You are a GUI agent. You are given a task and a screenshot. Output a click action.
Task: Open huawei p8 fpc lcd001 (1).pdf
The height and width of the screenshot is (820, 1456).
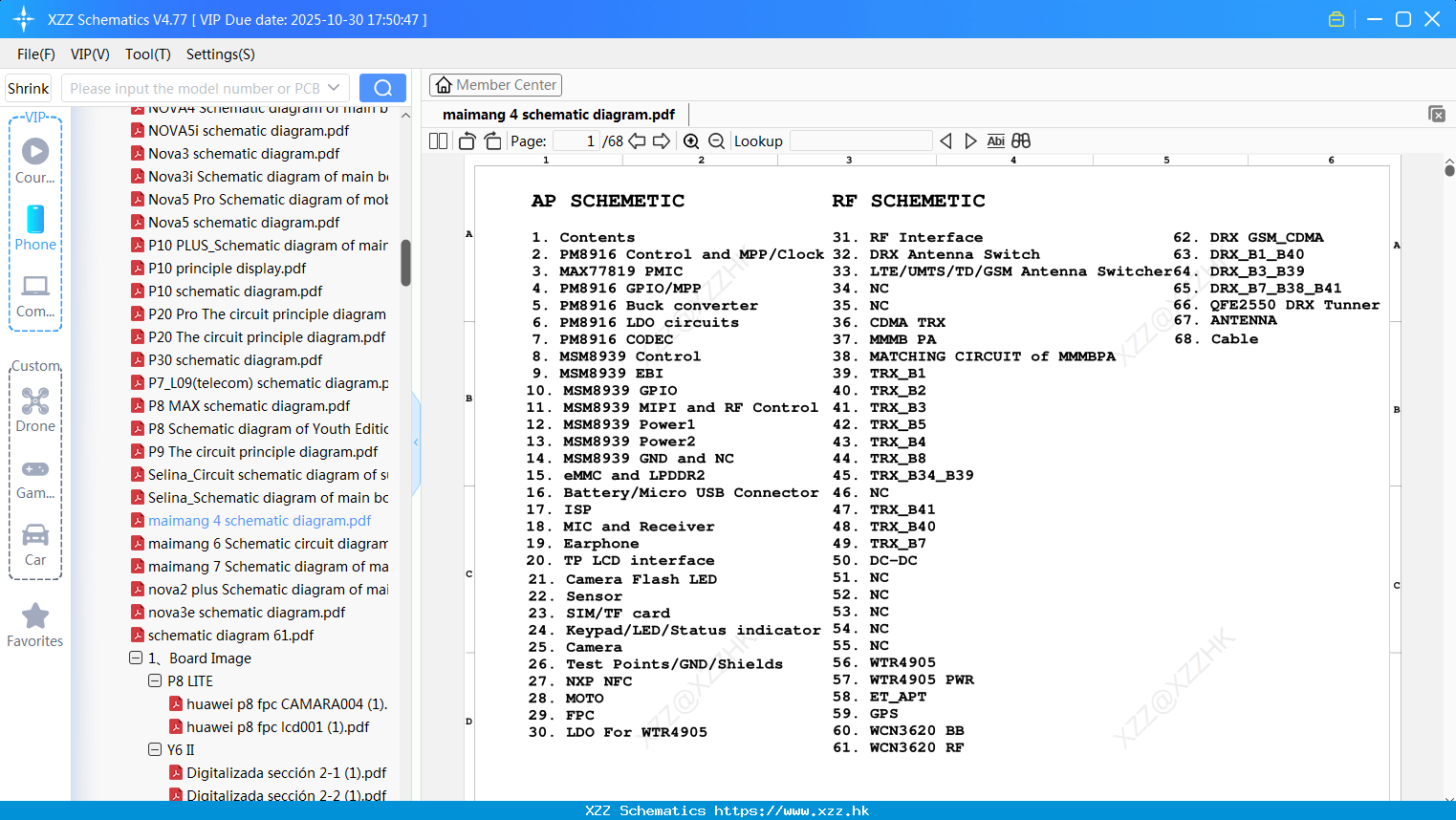[x=277, y=726]
